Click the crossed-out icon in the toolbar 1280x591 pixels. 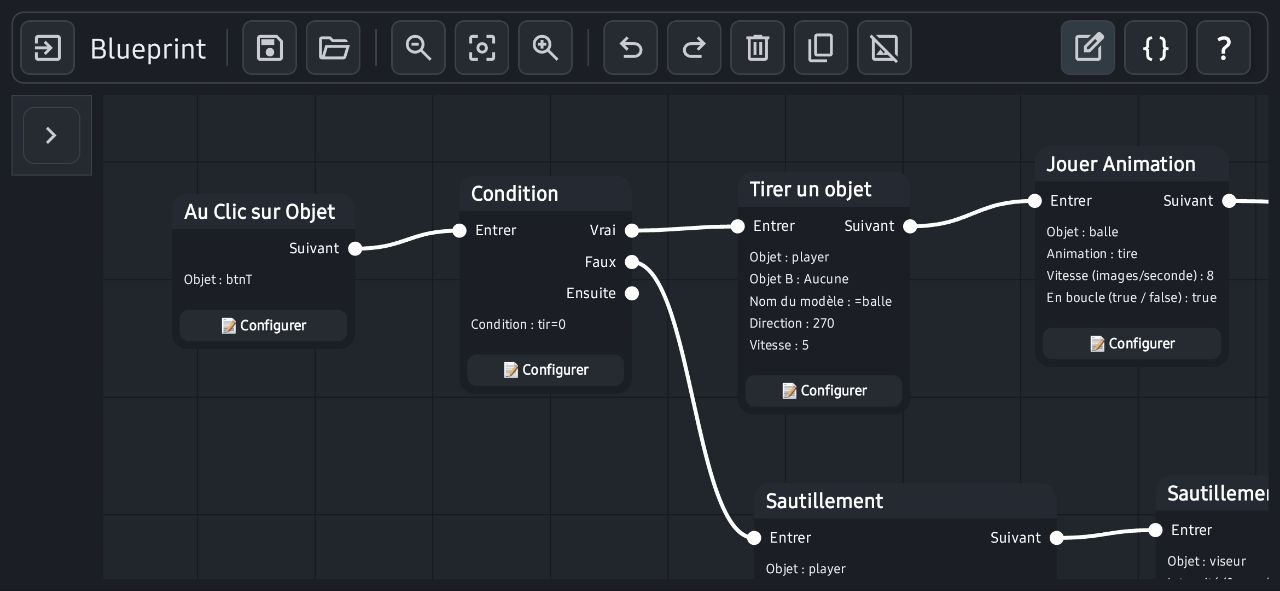click(x=885, y=48)
